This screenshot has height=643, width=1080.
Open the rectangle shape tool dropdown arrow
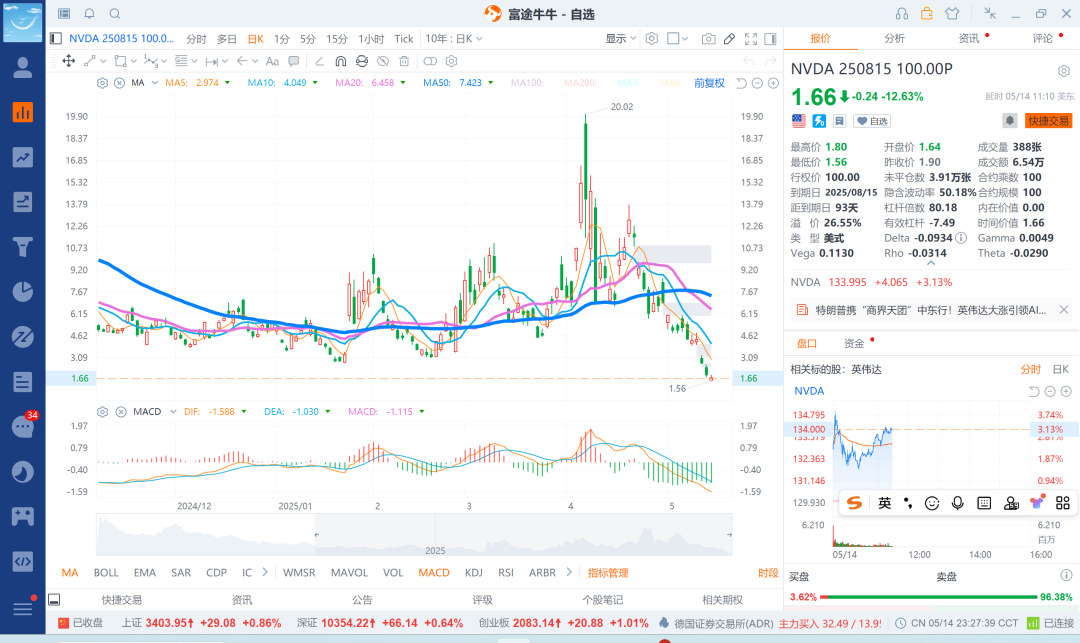[134, 61]
